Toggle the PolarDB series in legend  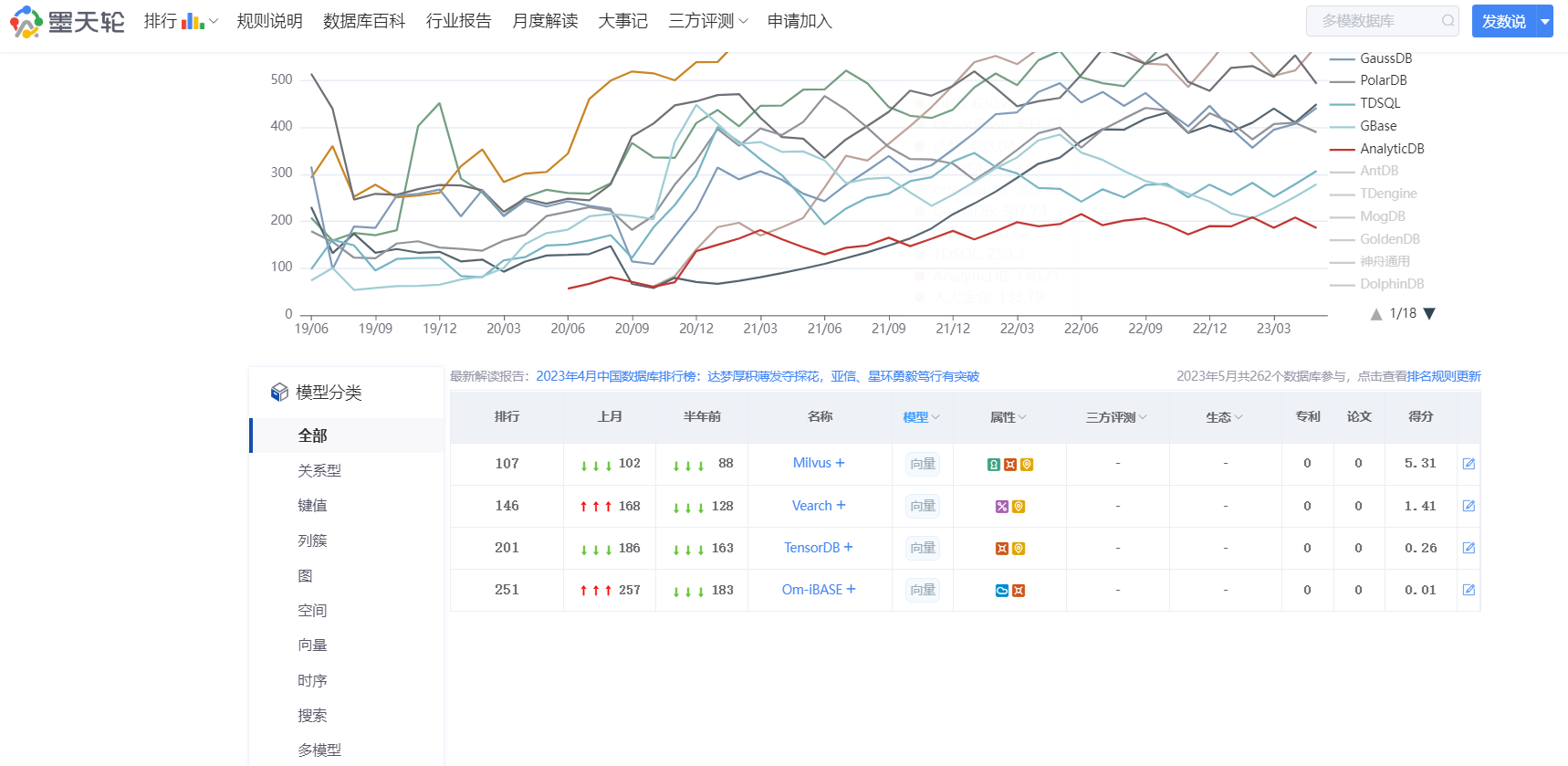(x=1368, y=80)
